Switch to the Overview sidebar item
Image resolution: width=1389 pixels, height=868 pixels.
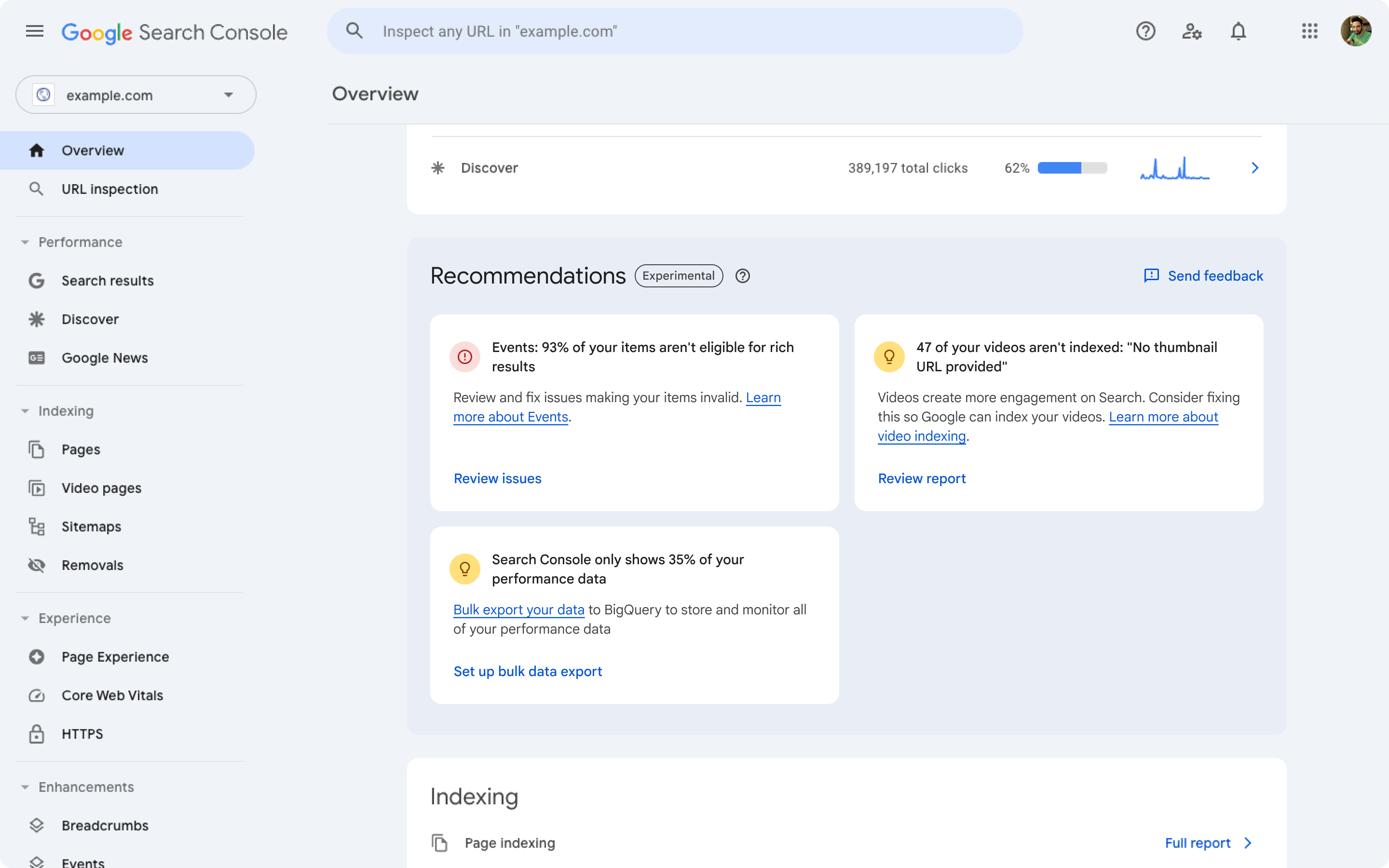(x=93, y=150)
